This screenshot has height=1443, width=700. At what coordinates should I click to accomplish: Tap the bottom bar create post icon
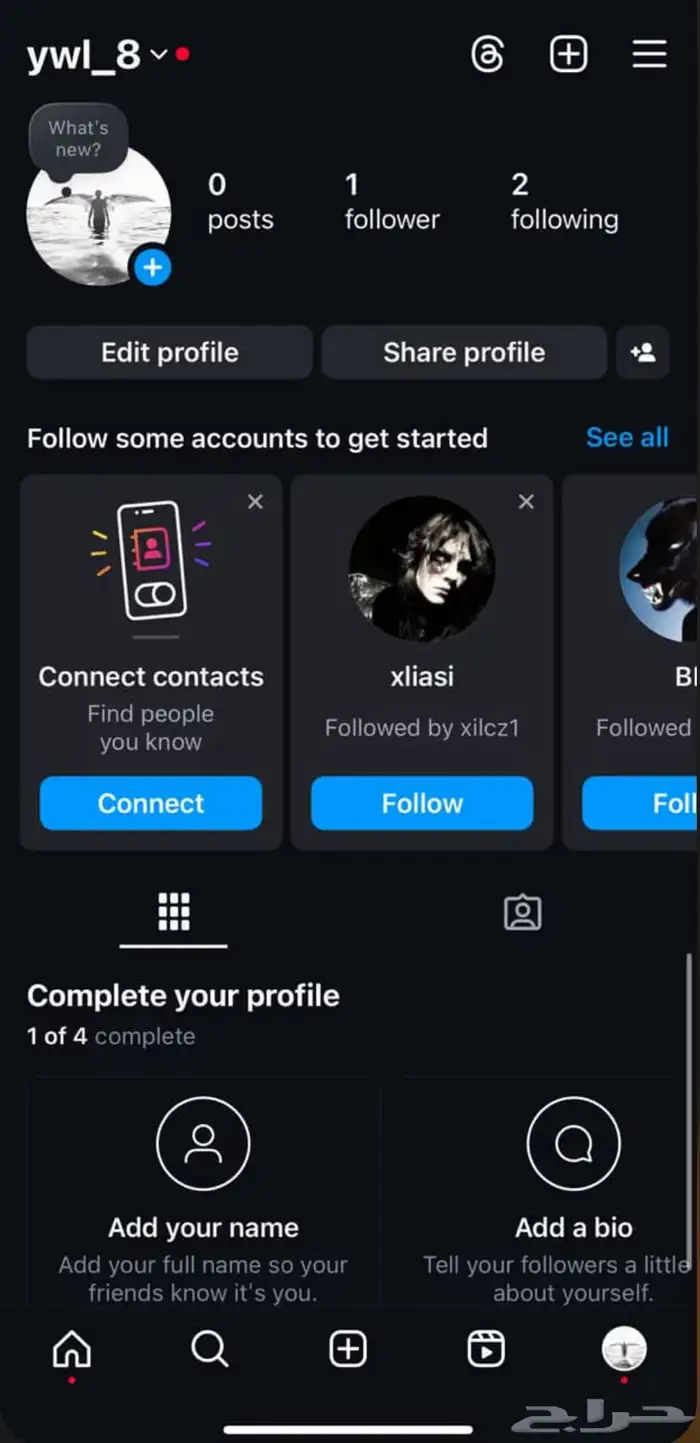348,1350
